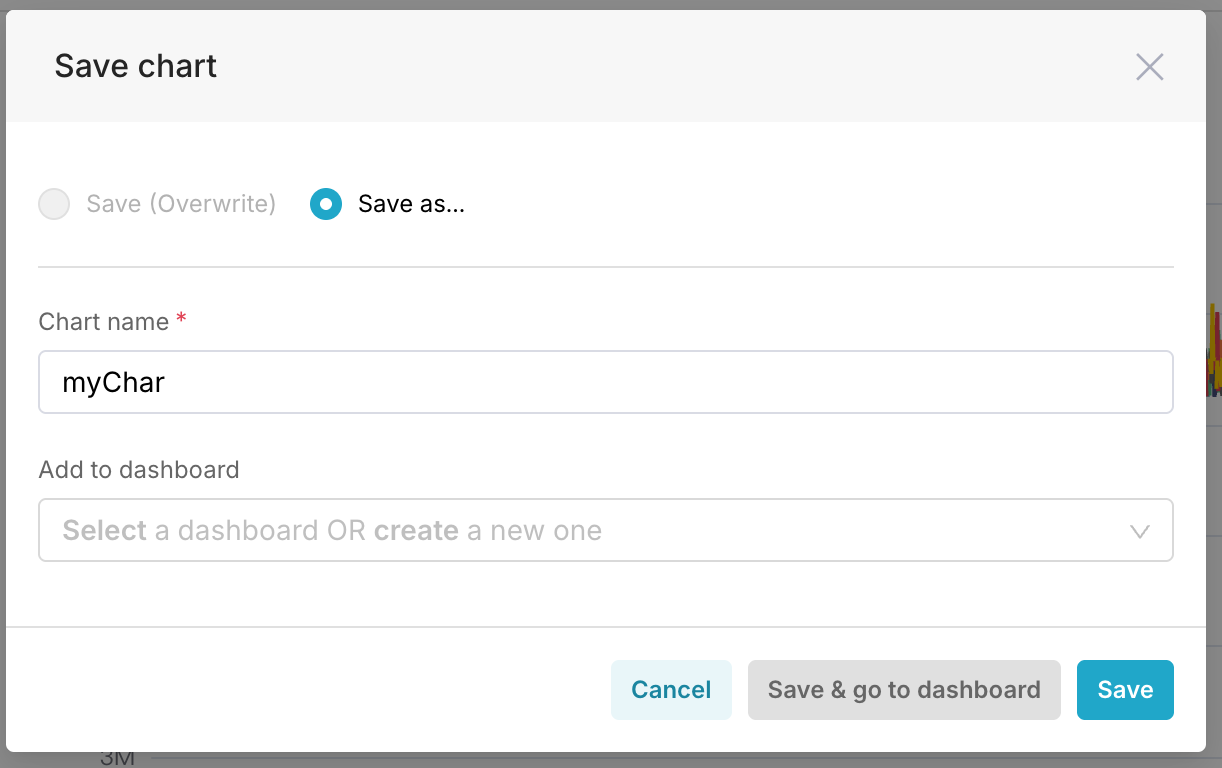
Task: Expand the dashboard selector chevron arrow
Action: [1139, 531]
